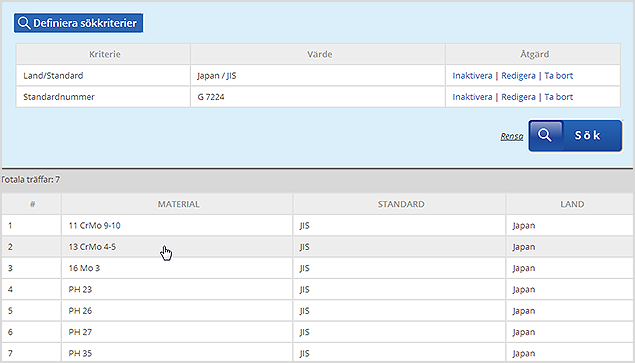Click JIS in the 11 CrMo 9-10 row
This screenshot has width=635, height=363.
[x=305, y=226]
